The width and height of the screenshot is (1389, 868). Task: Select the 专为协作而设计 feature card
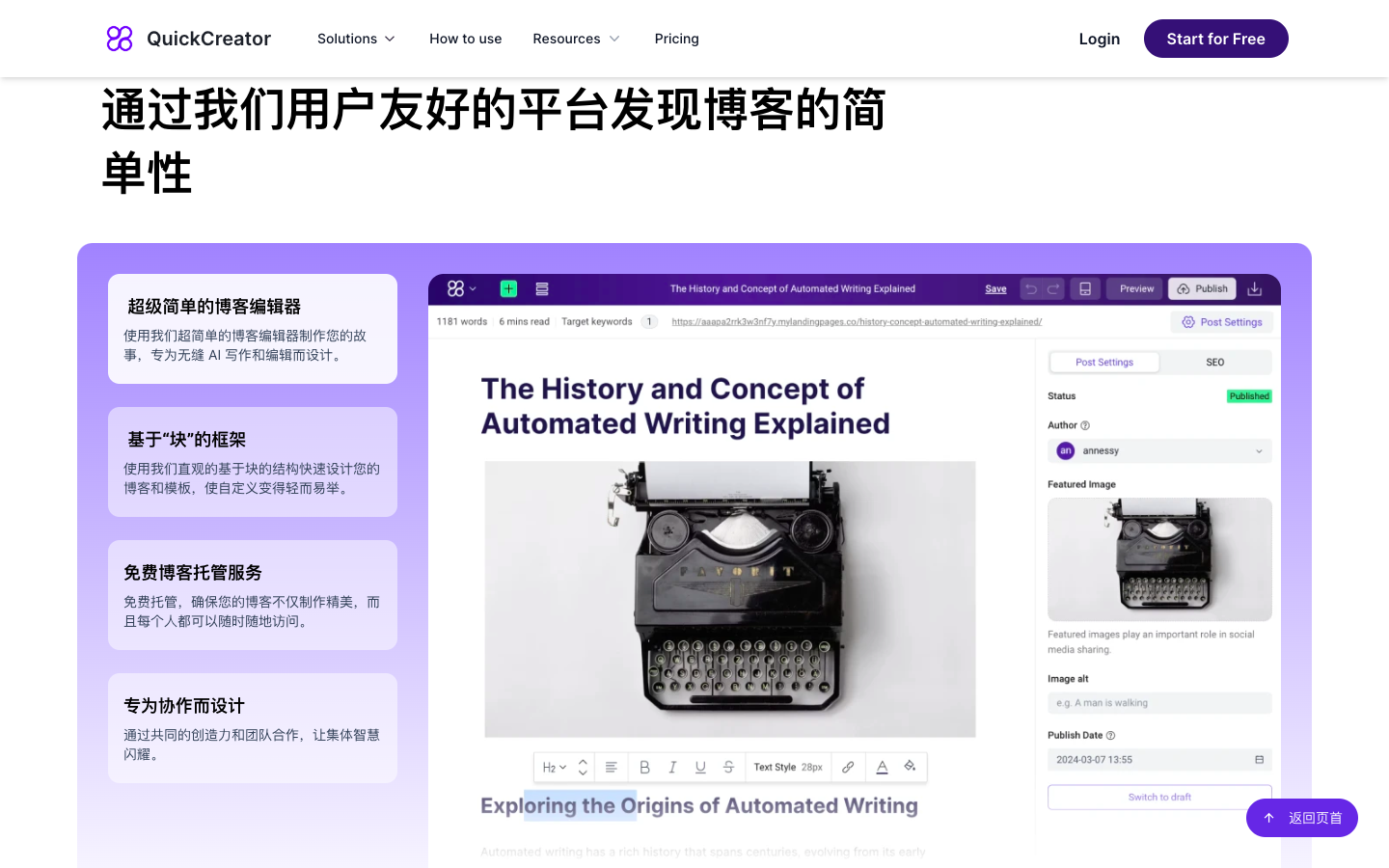pos(253,728)
